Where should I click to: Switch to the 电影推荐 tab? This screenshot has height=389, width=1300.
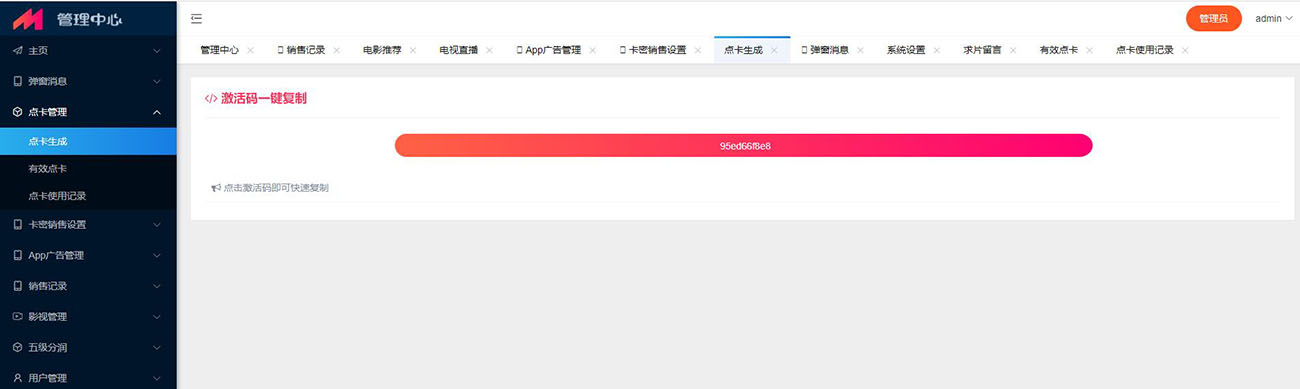pyautogui.click(x=382, y=49)
